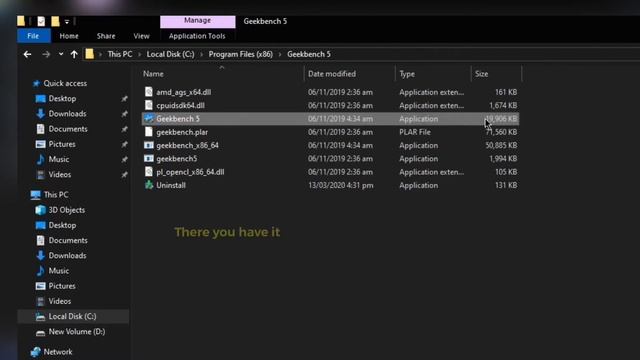640x360 pixels.
Task: Open Network in navigation pane
Action: (x=58, y=351)
